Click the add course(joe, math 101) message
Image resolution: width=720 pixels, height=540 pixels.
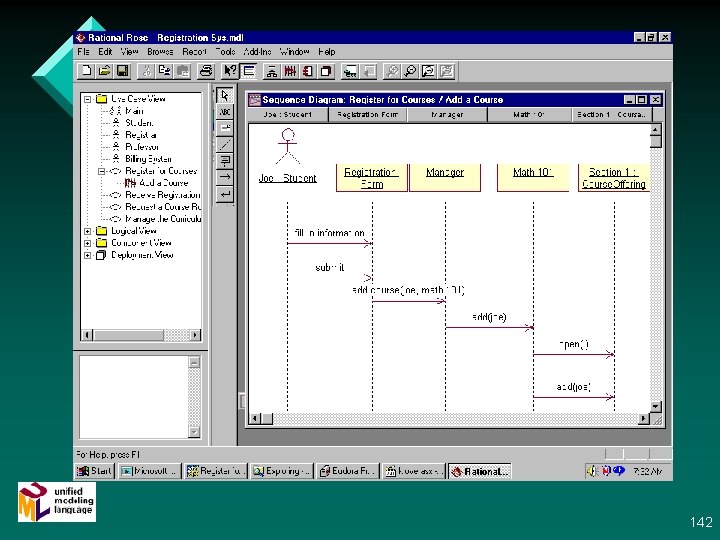[x=408, y=290]
